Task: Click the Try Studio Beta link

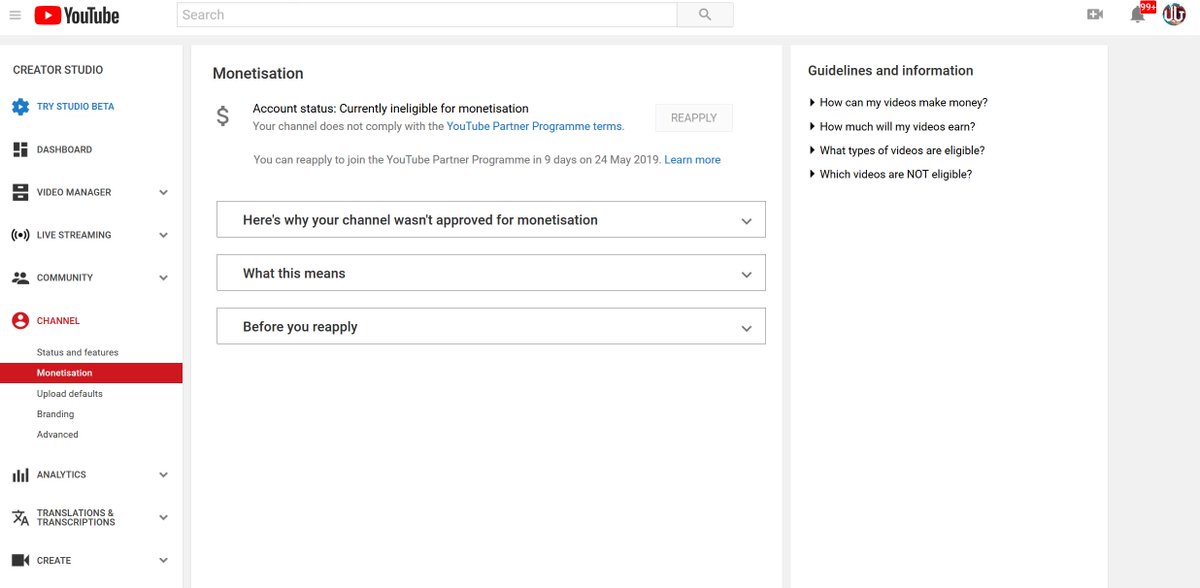Action: tap(76, 107)
